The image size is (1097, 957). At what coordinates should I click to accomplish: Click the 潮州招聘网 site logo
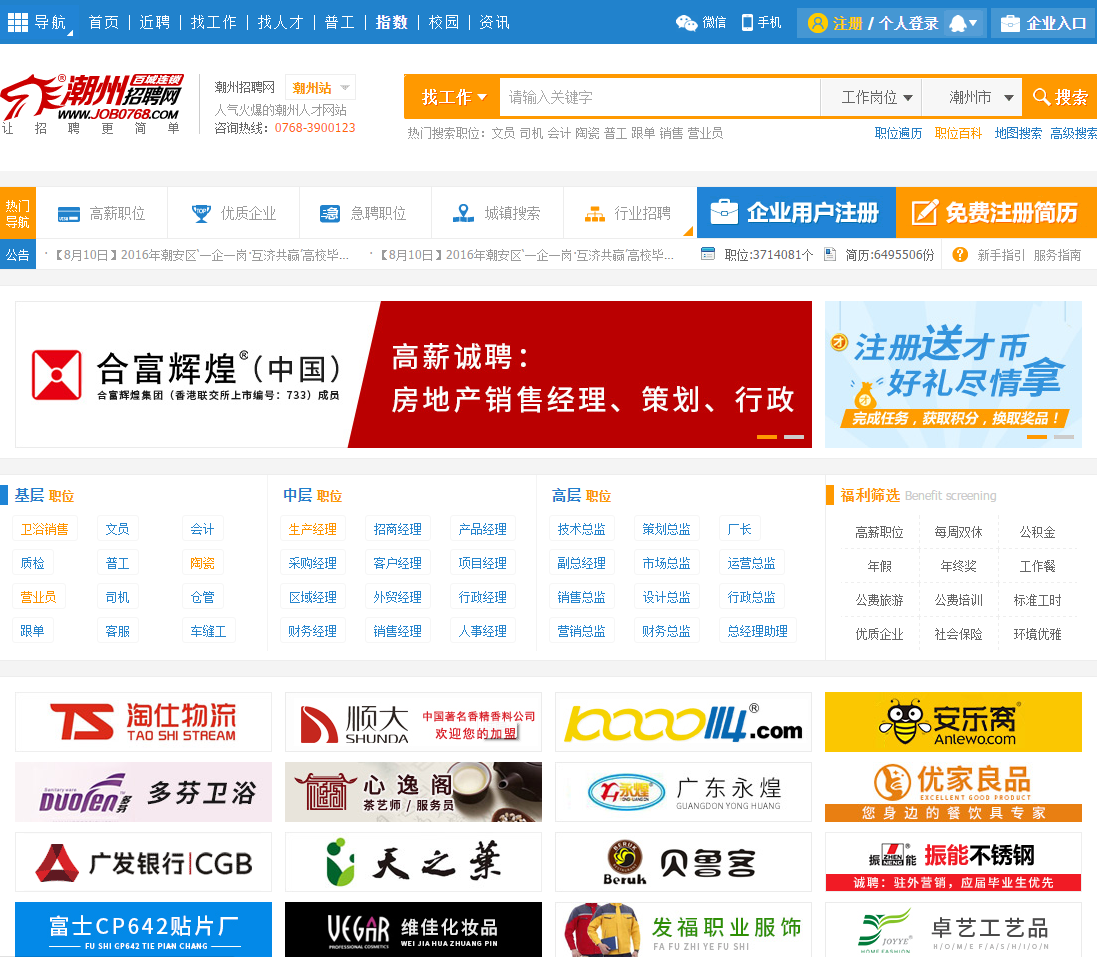(x=92, y=103)
